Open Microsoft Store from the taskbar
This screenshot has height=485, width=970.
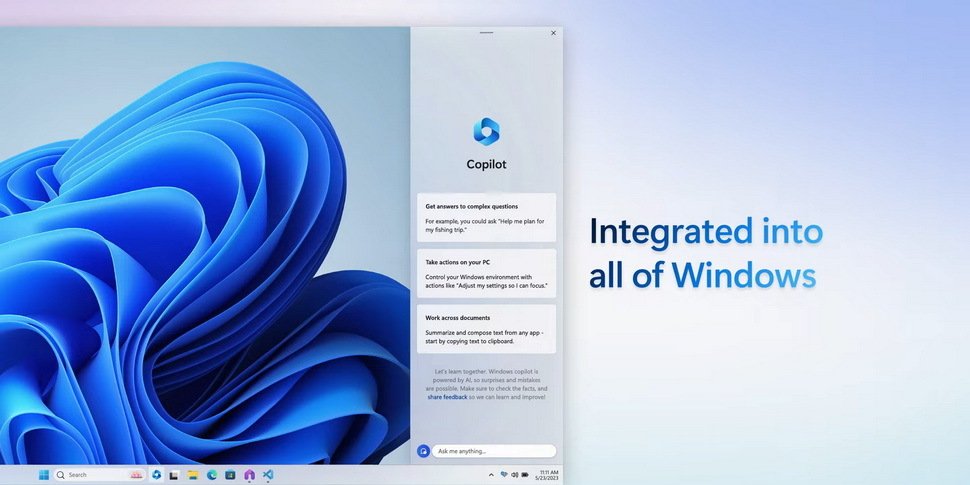tap(230, 474)
